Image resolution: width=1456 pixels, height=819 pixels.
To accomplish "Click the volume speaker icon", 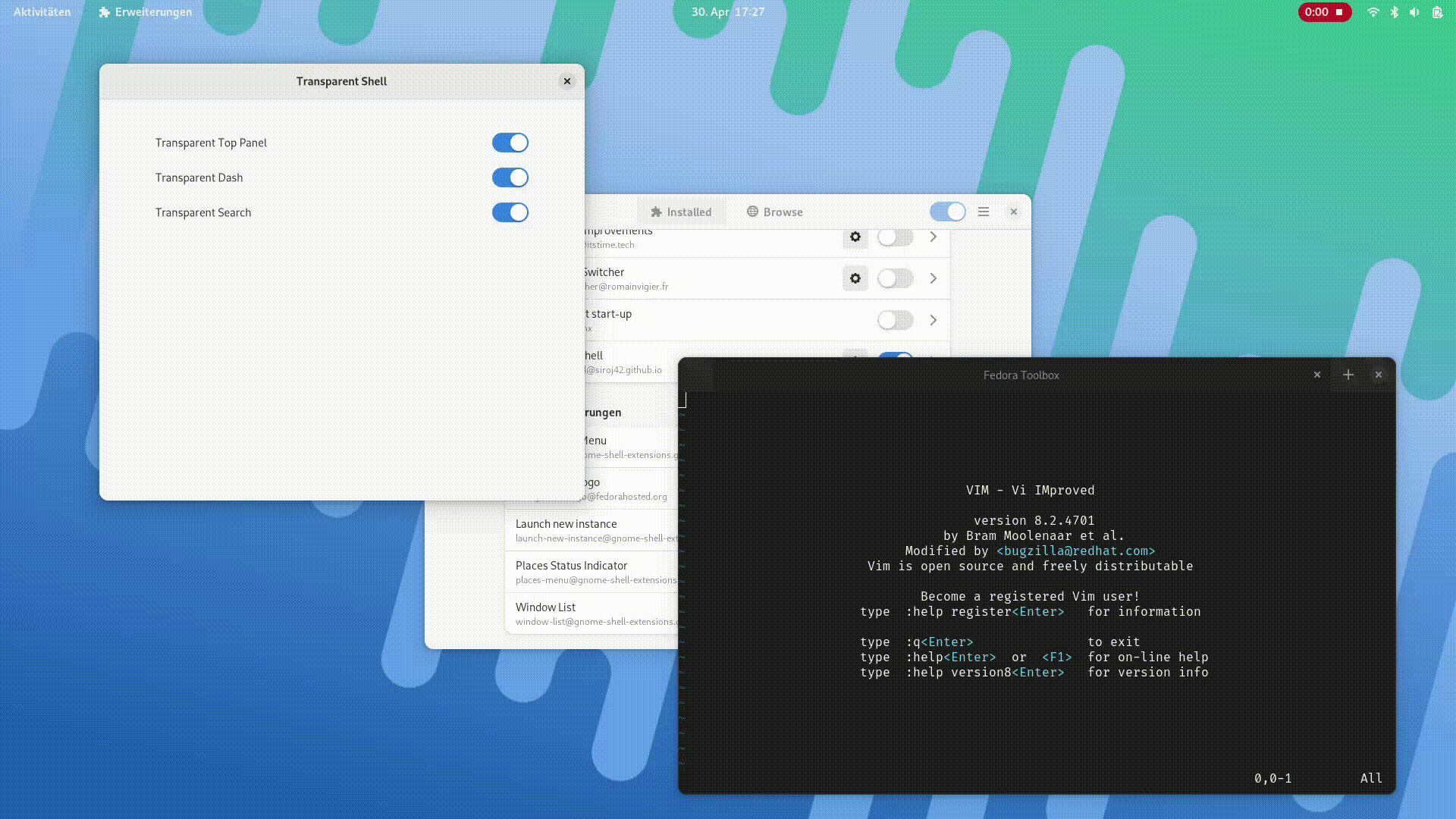I will point(1414,12).
